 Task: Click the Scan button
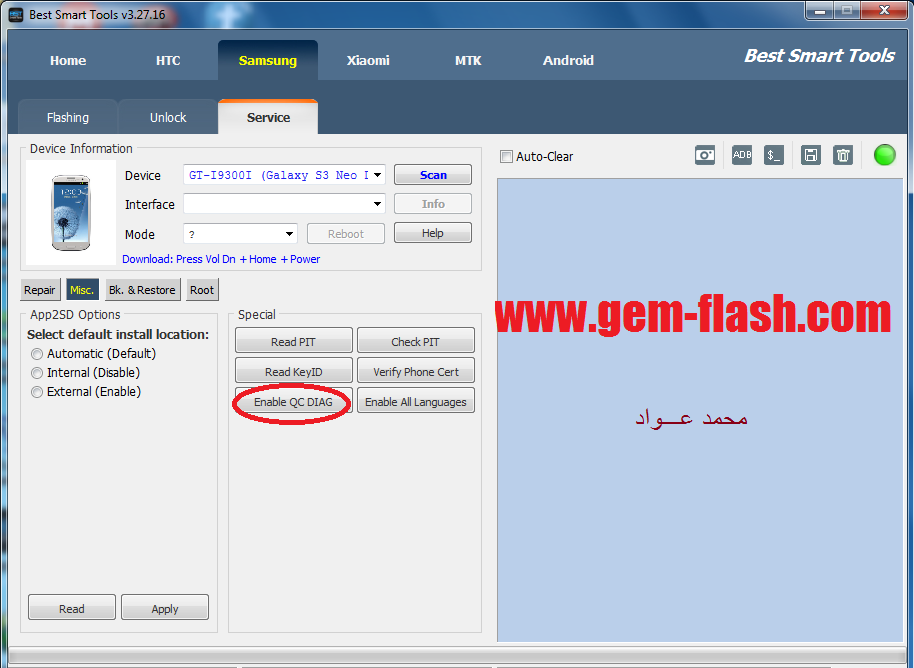pyautogui.click(x=433, y=175)
